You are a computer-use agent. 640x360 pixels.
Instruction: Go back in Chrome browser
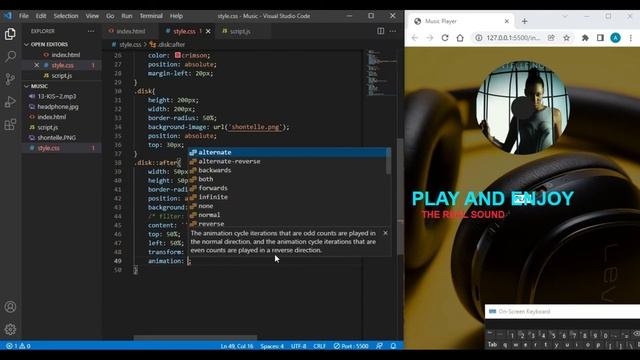(x=415, y=38)
